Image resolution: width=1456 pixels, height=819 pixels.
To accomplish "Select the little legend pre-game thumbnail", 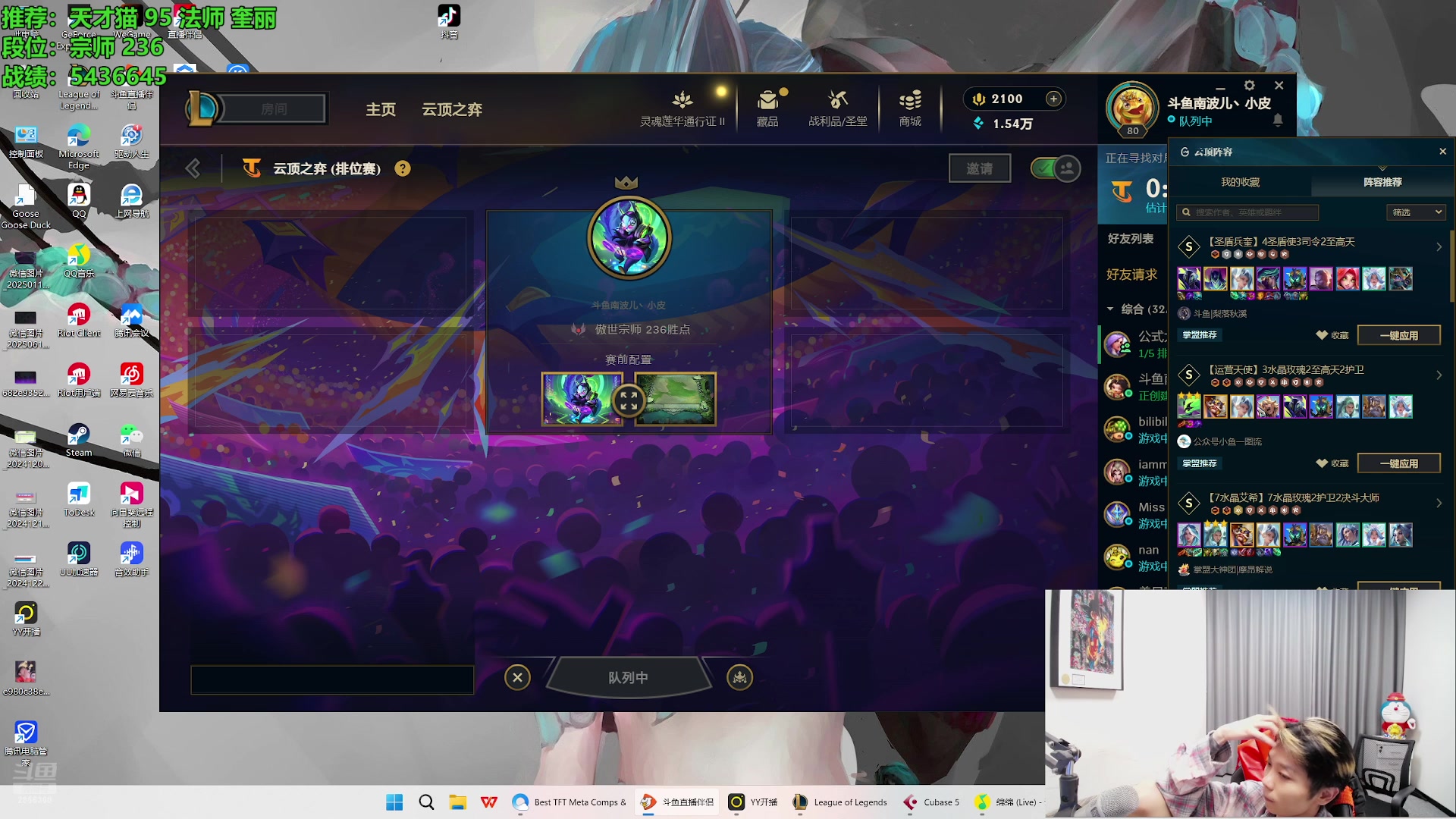I will 582,398.
